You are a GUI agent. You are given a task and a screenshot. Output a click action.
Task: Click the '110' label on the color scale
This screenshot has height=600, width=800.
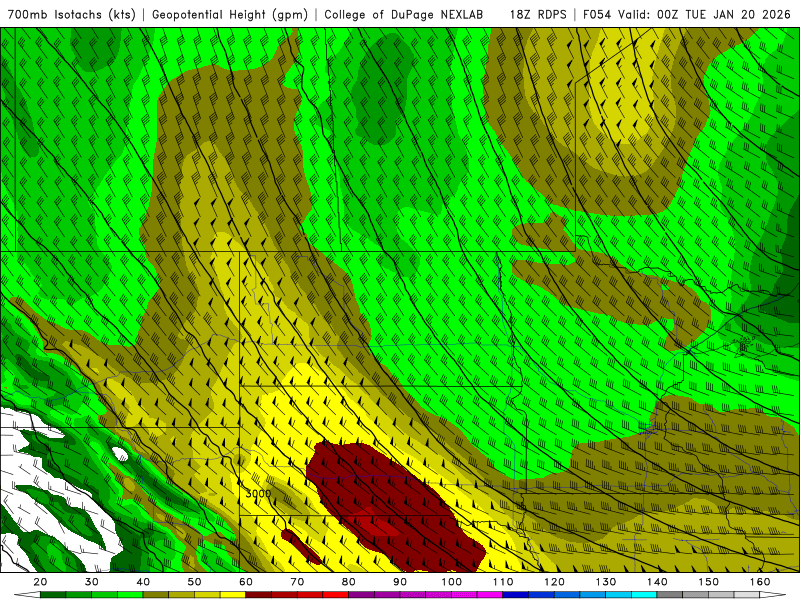click(503, 582)
